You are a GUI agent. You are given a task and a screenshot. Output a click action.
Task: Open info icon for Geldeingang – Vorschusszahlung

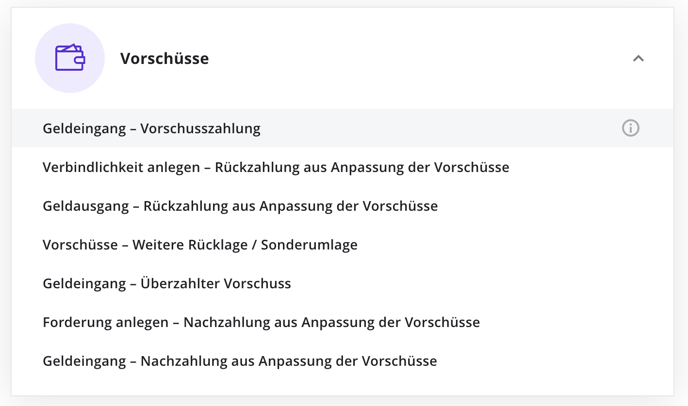point(631,128)
